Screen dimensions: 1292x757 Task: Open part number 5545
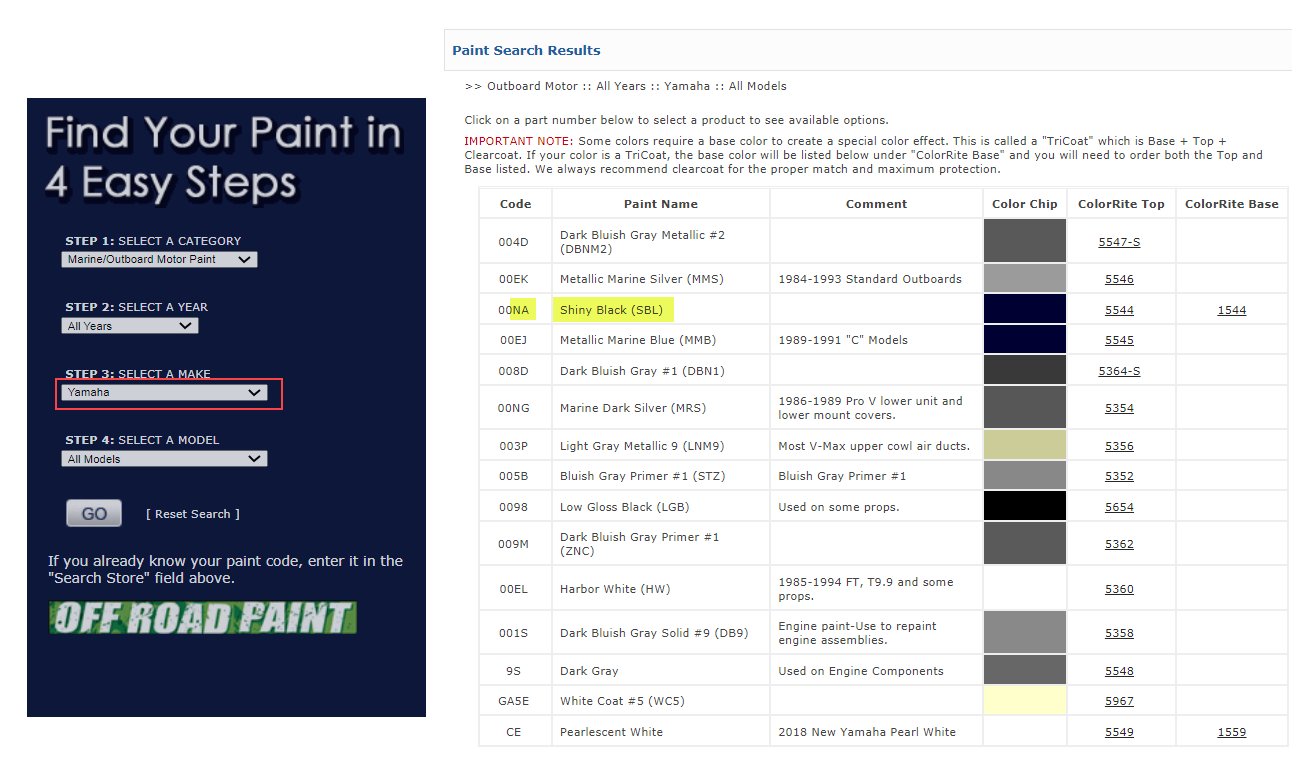tap(1119, 340)
